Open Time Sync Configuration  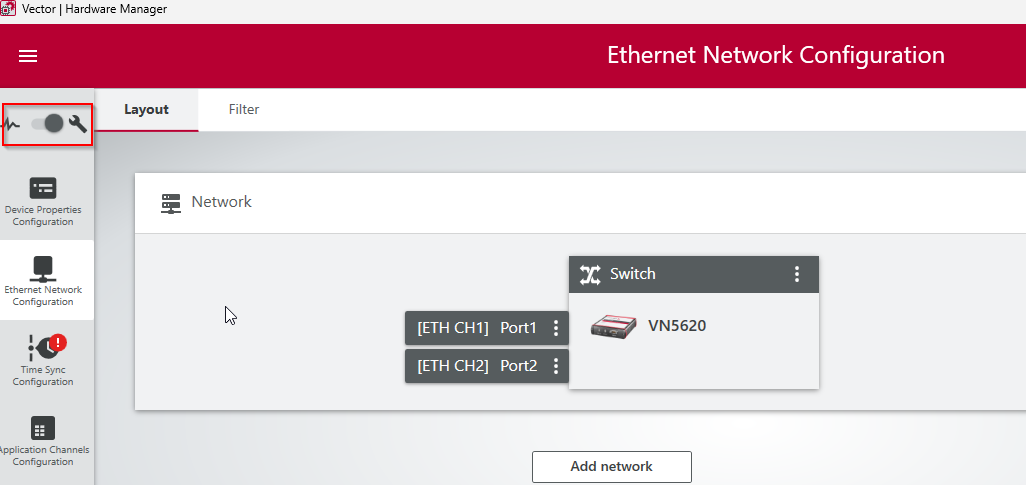click(43, 360)
